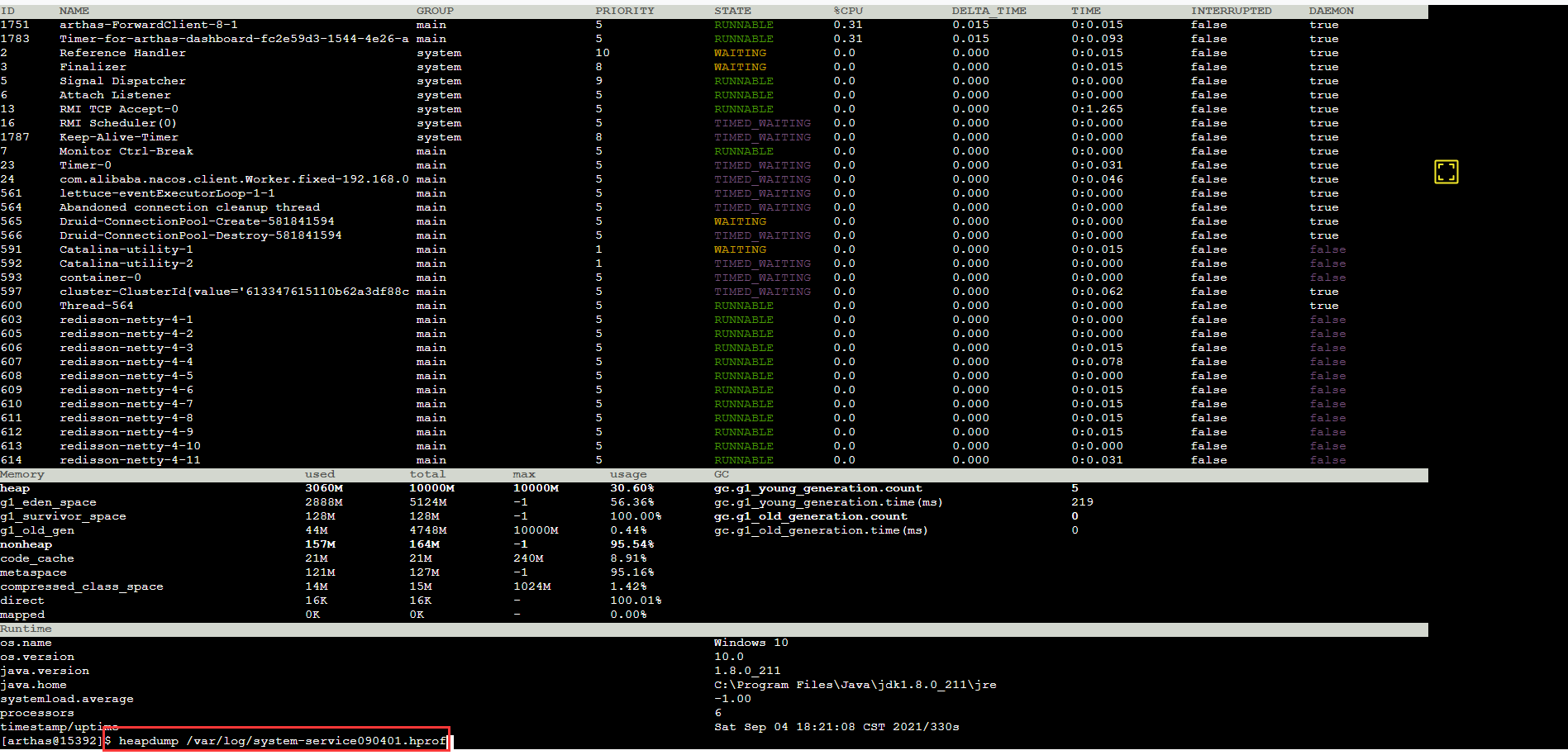Click the yellow fullscreen expand icon
The width and height of the screenshot is (1568, 755).
[x=1446, y=172]
